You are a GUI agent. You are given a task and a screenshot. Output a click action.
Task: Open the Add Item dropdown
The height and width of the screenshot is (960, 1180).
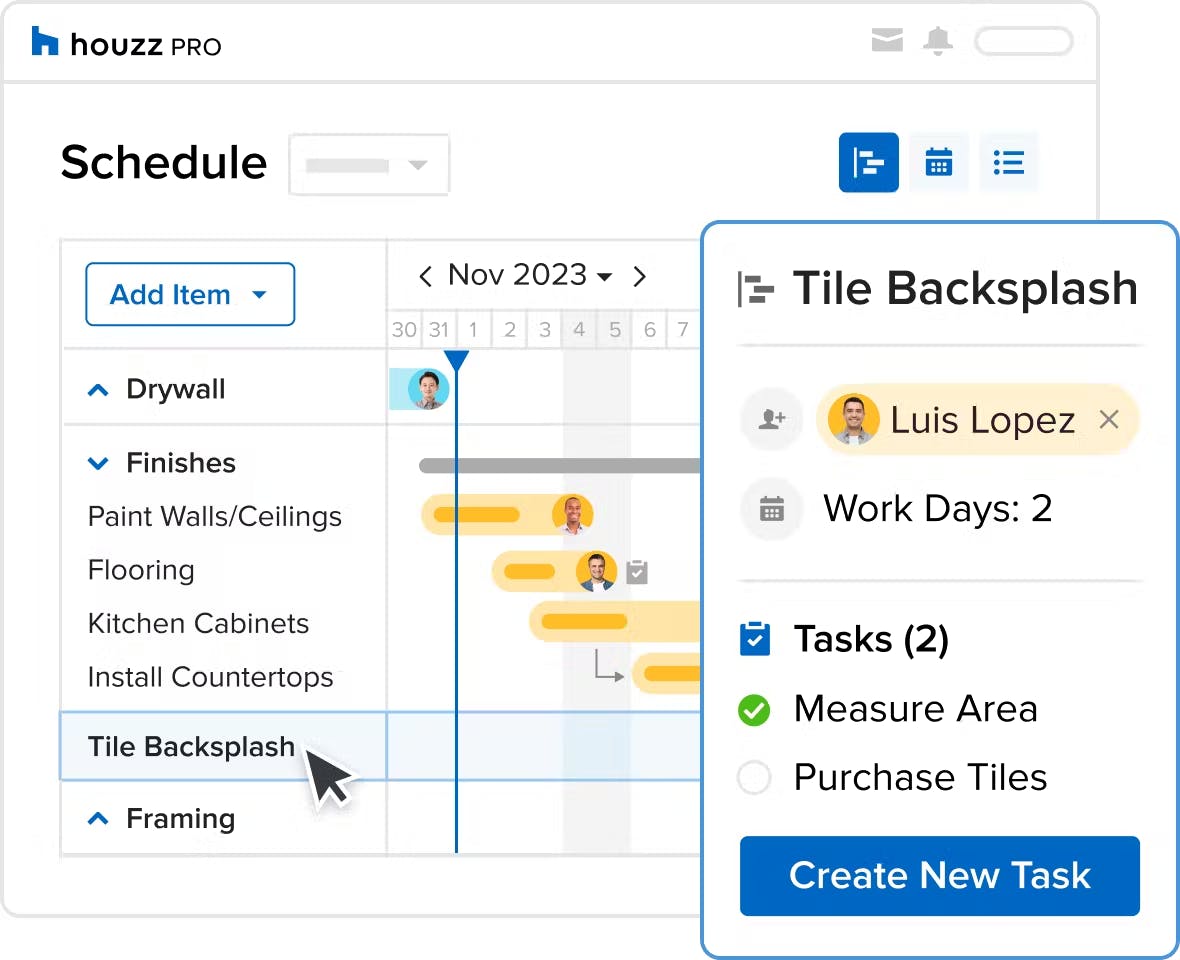(x=190, y=294)
